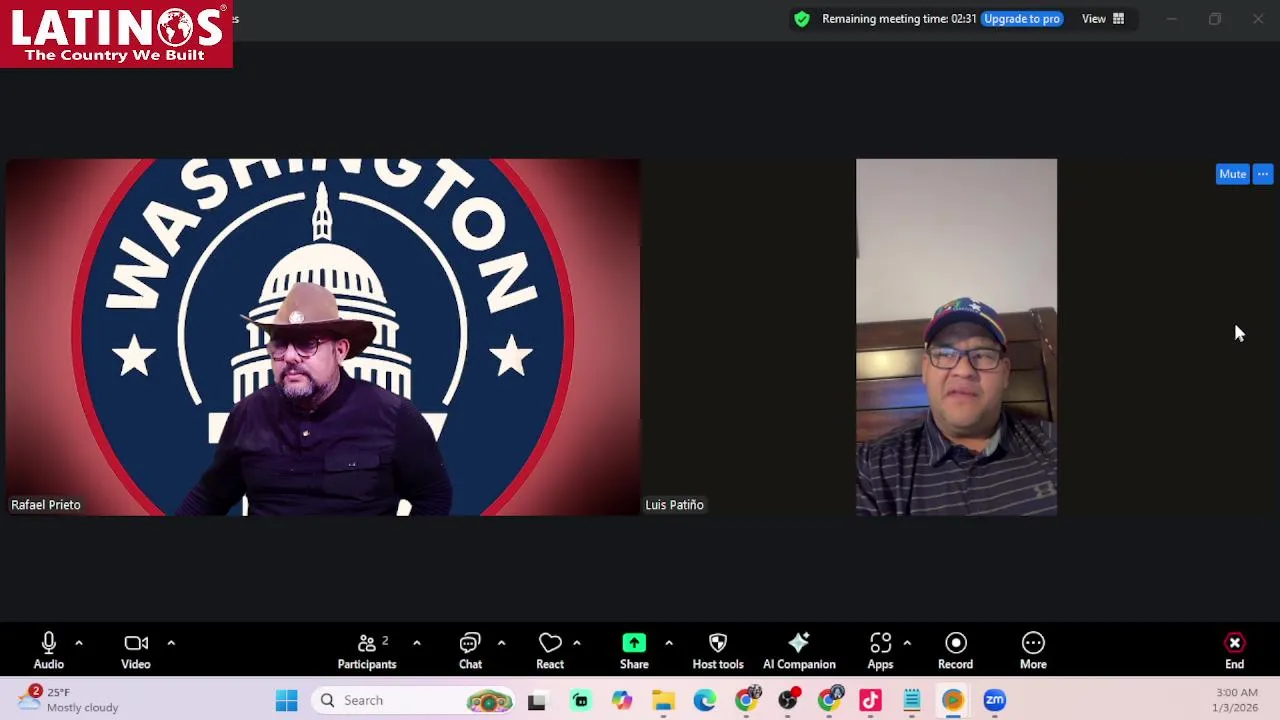Open the orange media player taskbar icon

[953, 700]
